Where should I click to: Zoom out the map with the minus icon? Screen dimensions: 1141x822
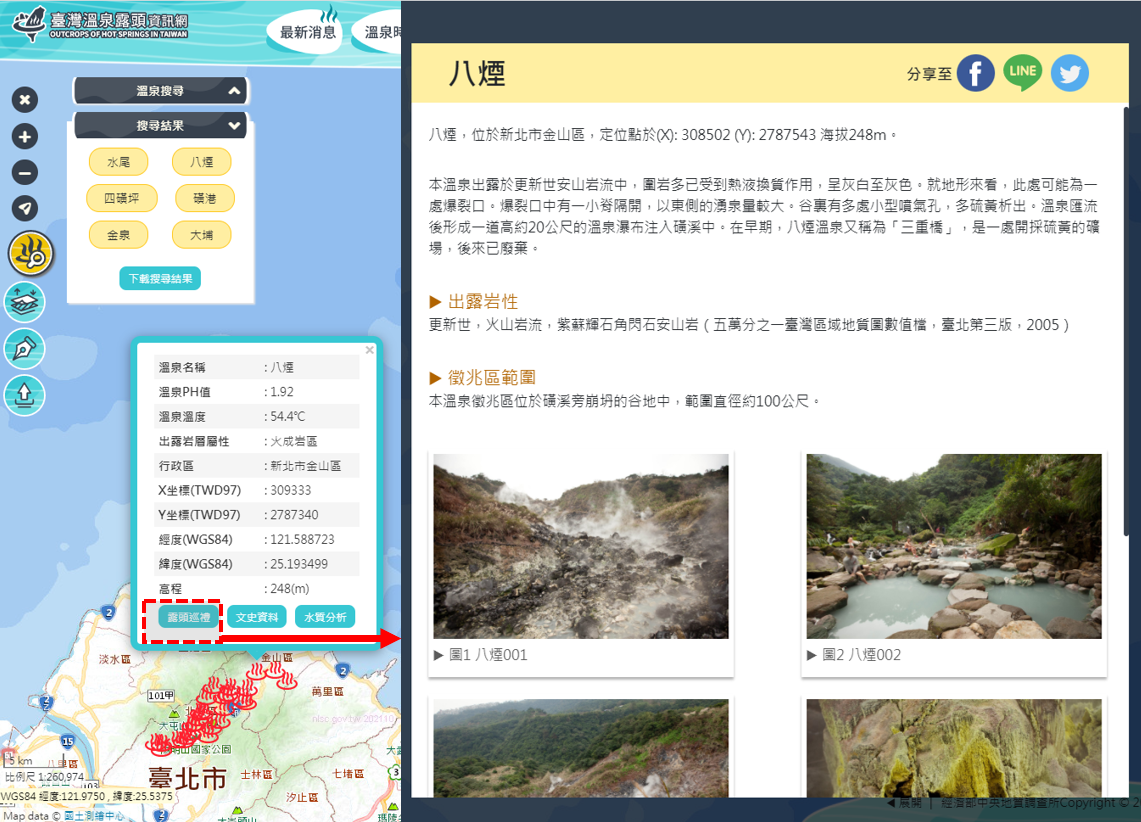click(x=25, y=172)
